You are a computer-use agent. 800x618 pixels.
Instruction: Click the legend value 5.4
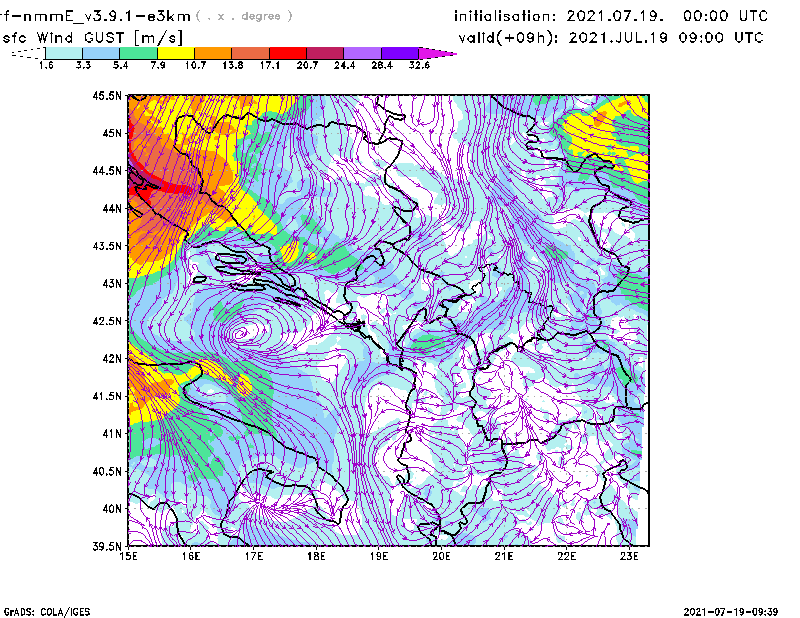click(120, 65)
